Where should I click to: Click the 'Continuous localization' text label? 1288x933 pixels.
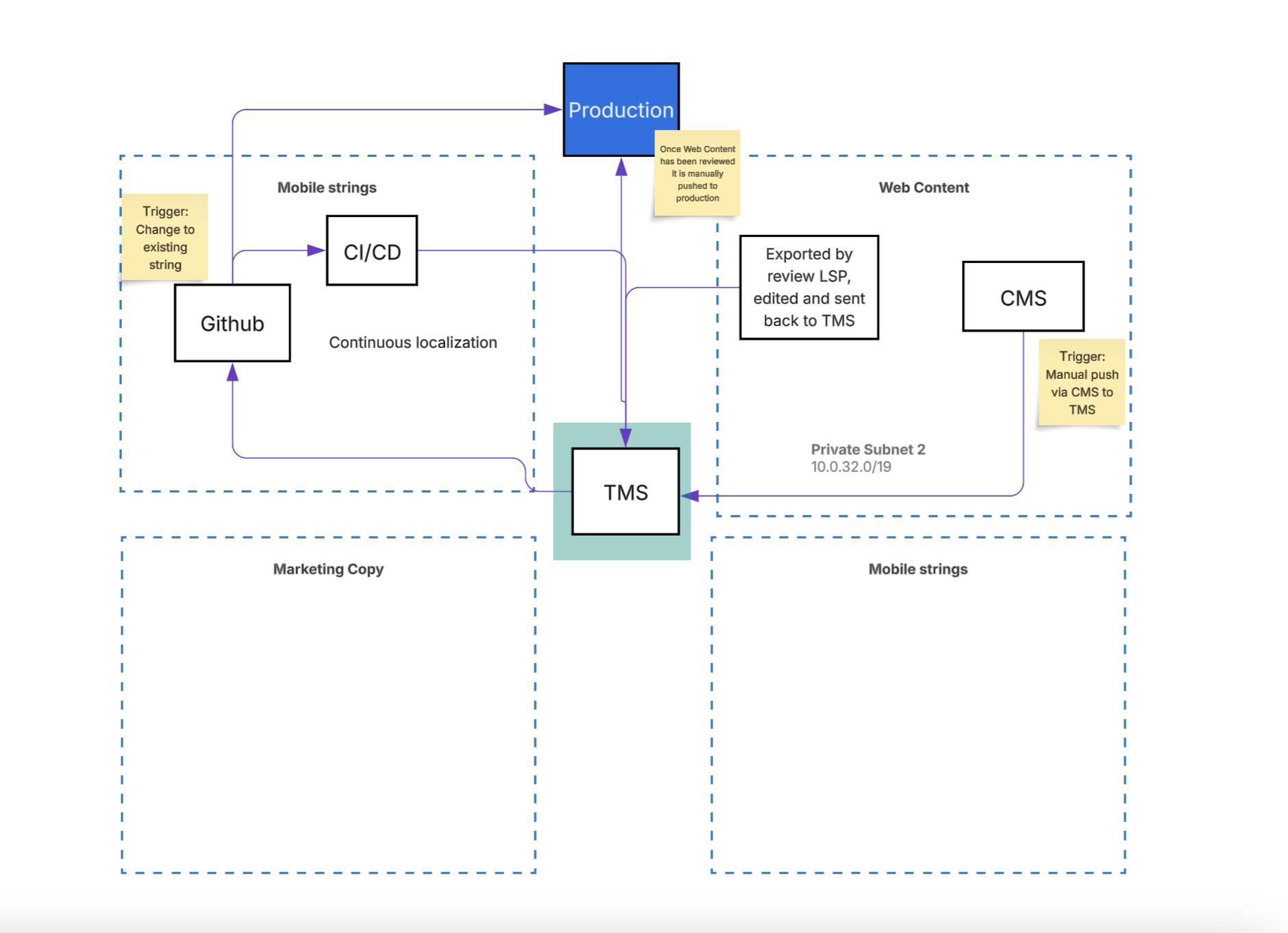tap(413, 343)
